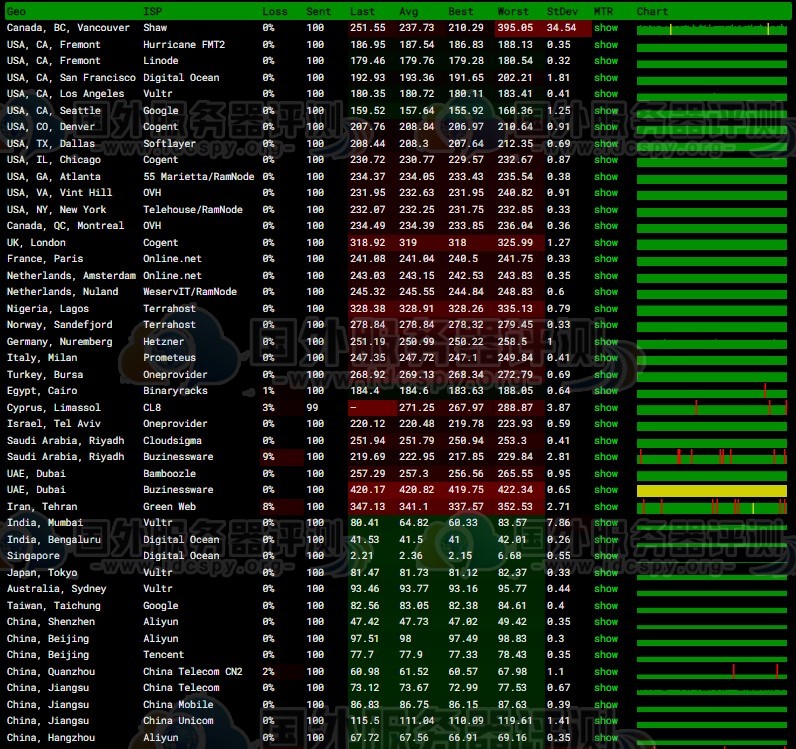
Task: Click best value '318' for London
Action: coord(457,243)
